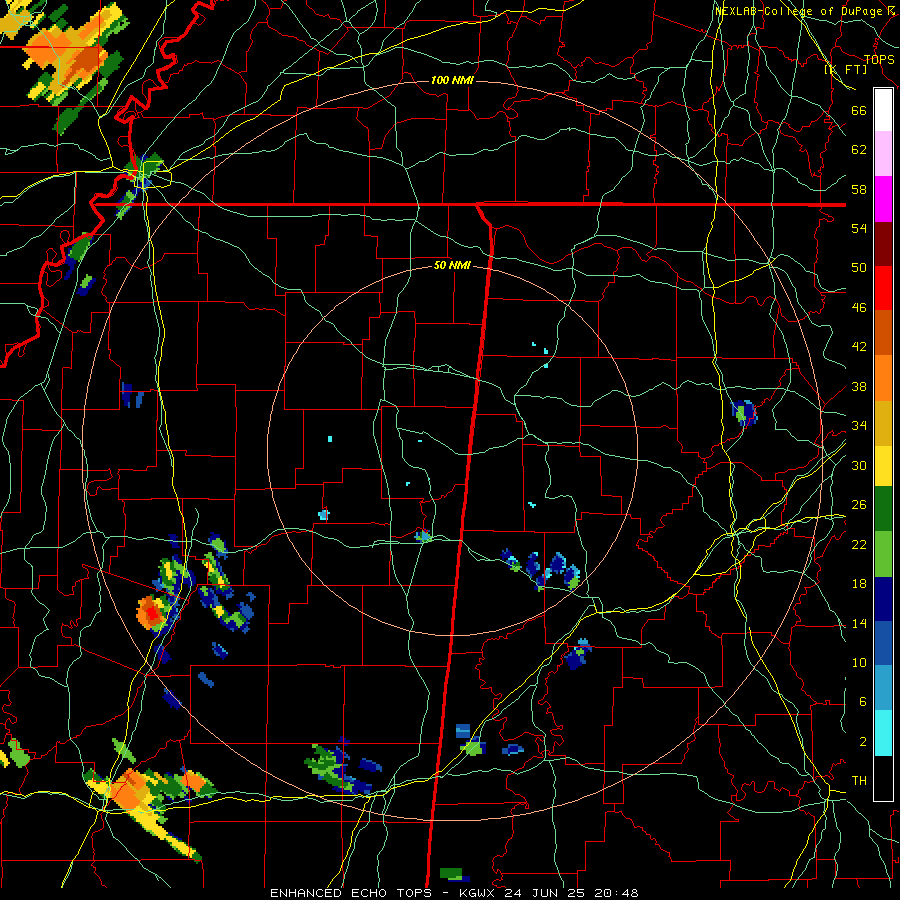Click the '54' legend value
This screenshot has width=900, height=900.
[859, 228]
